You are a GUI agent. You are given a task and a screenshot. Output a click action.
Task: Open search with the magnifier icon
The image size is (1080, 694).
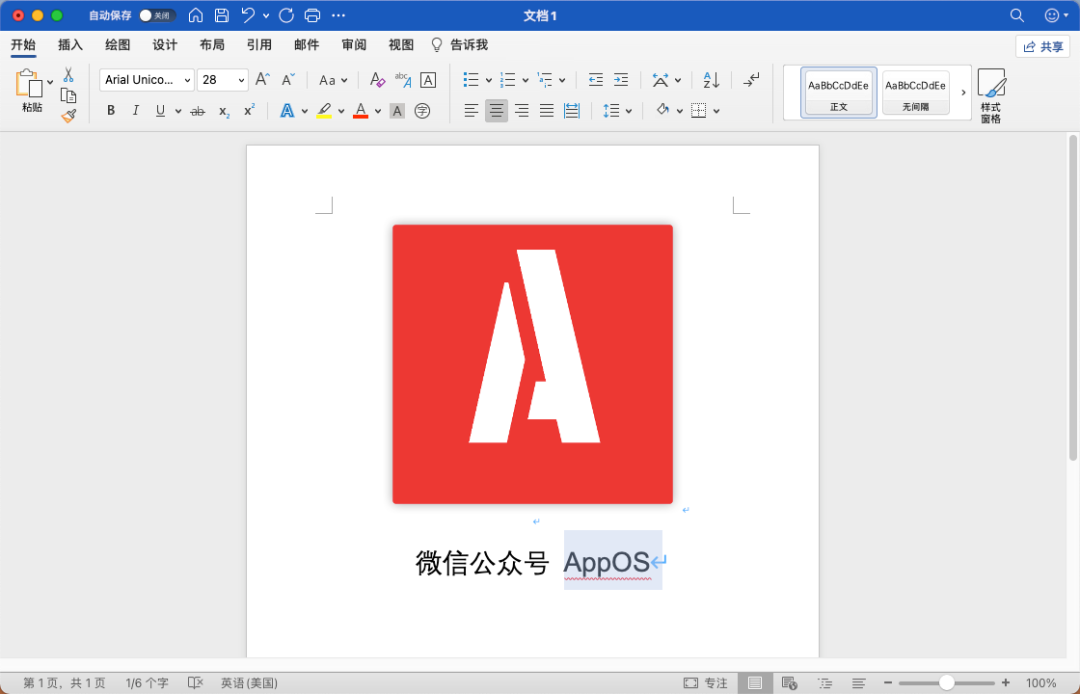pyautogui.click(x=1017, y=15)
